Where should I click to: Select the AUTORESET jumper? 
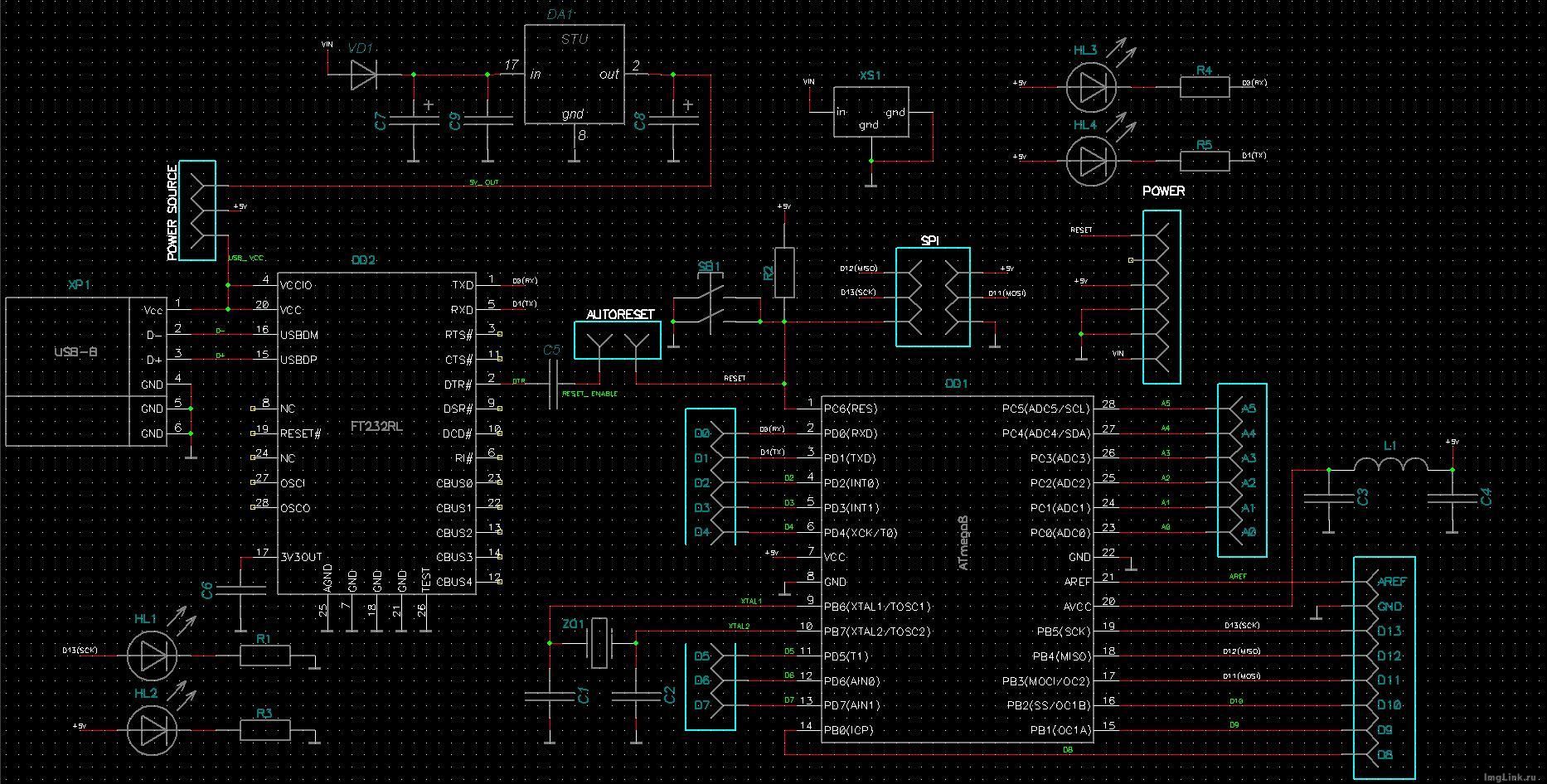point(618,340)
